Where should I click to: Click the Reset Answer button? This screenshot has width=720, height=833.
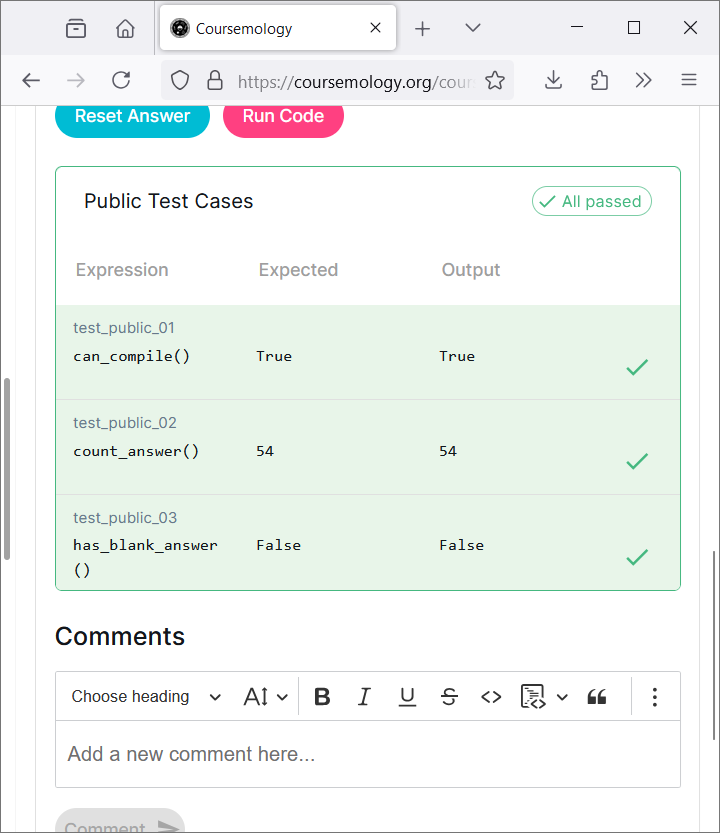[x=132, y=116]
